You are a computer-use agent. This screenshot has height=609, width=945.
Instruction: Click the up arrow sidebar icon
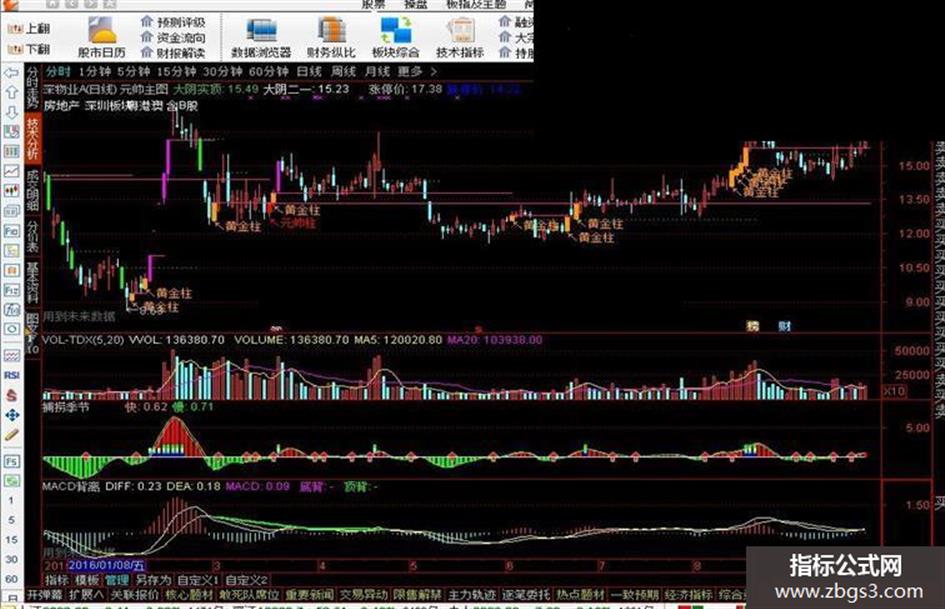pyautogui.click(x=11, y=92)
